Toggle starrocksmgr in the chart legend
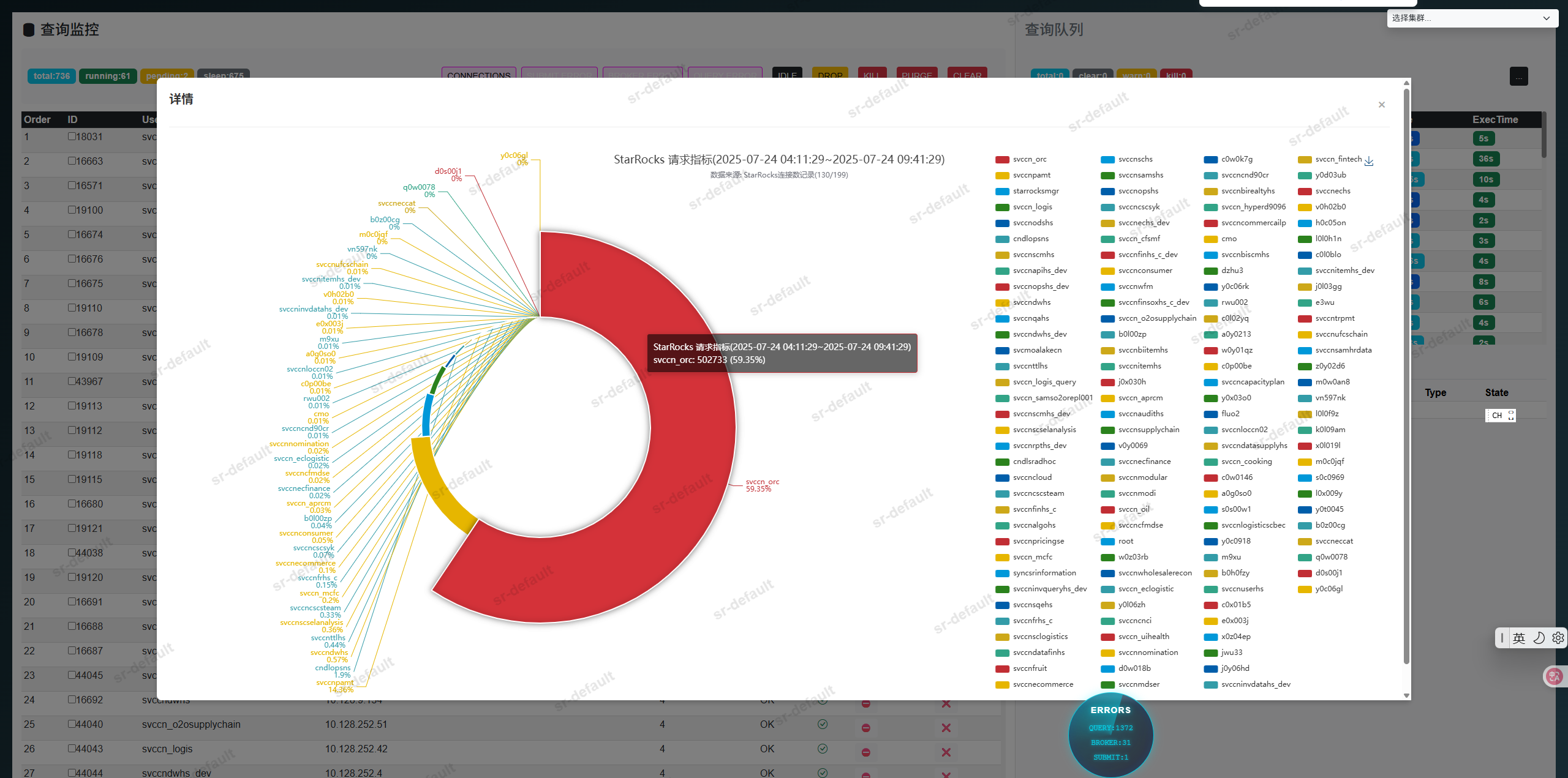1568x778 pixels. tap(1028, 191)
